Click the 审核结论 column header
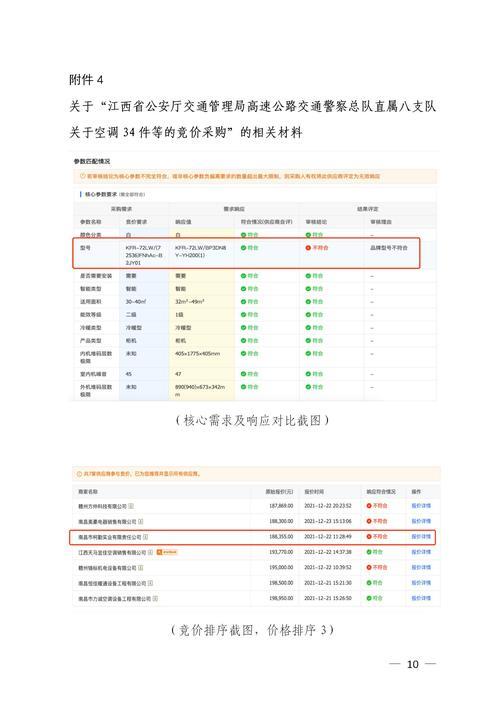This screenshot has height=707, width=500. click(x=316, y=222)
